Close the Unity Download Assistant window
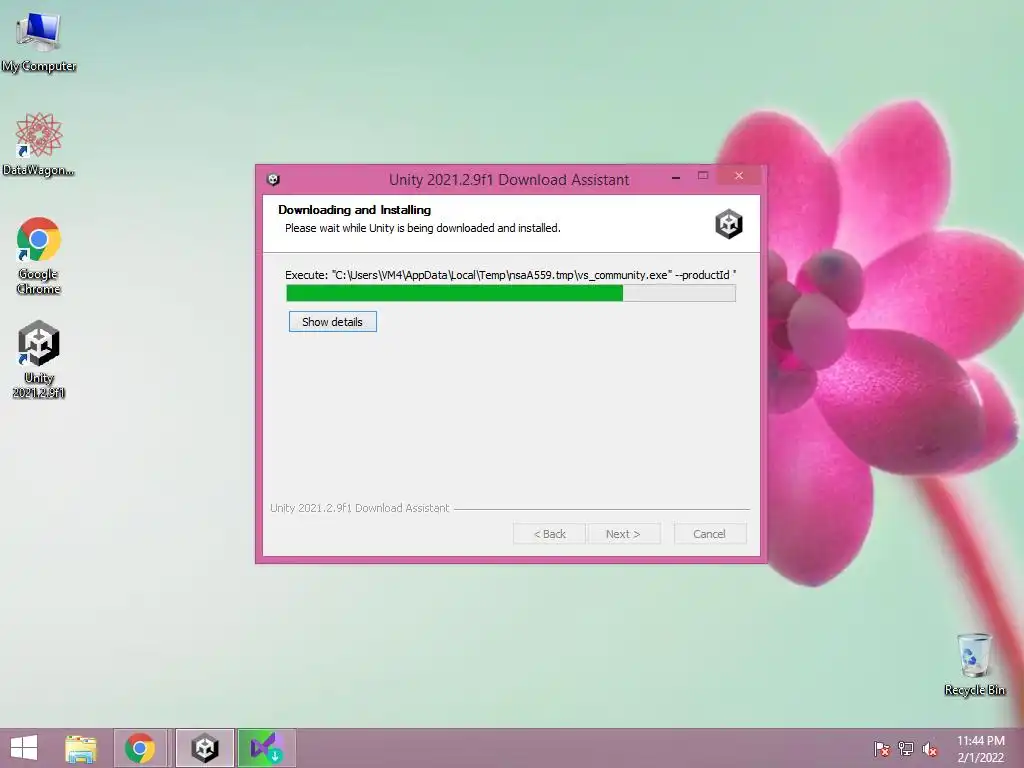The height and width of the screenshot is (768, 1024). (x=739, y=176)
